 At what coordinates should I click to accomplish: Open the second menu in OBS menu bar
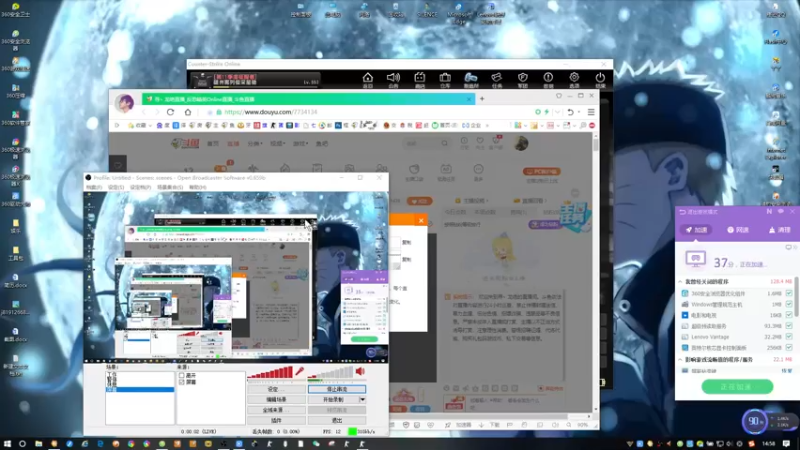(x=116, y=187)
